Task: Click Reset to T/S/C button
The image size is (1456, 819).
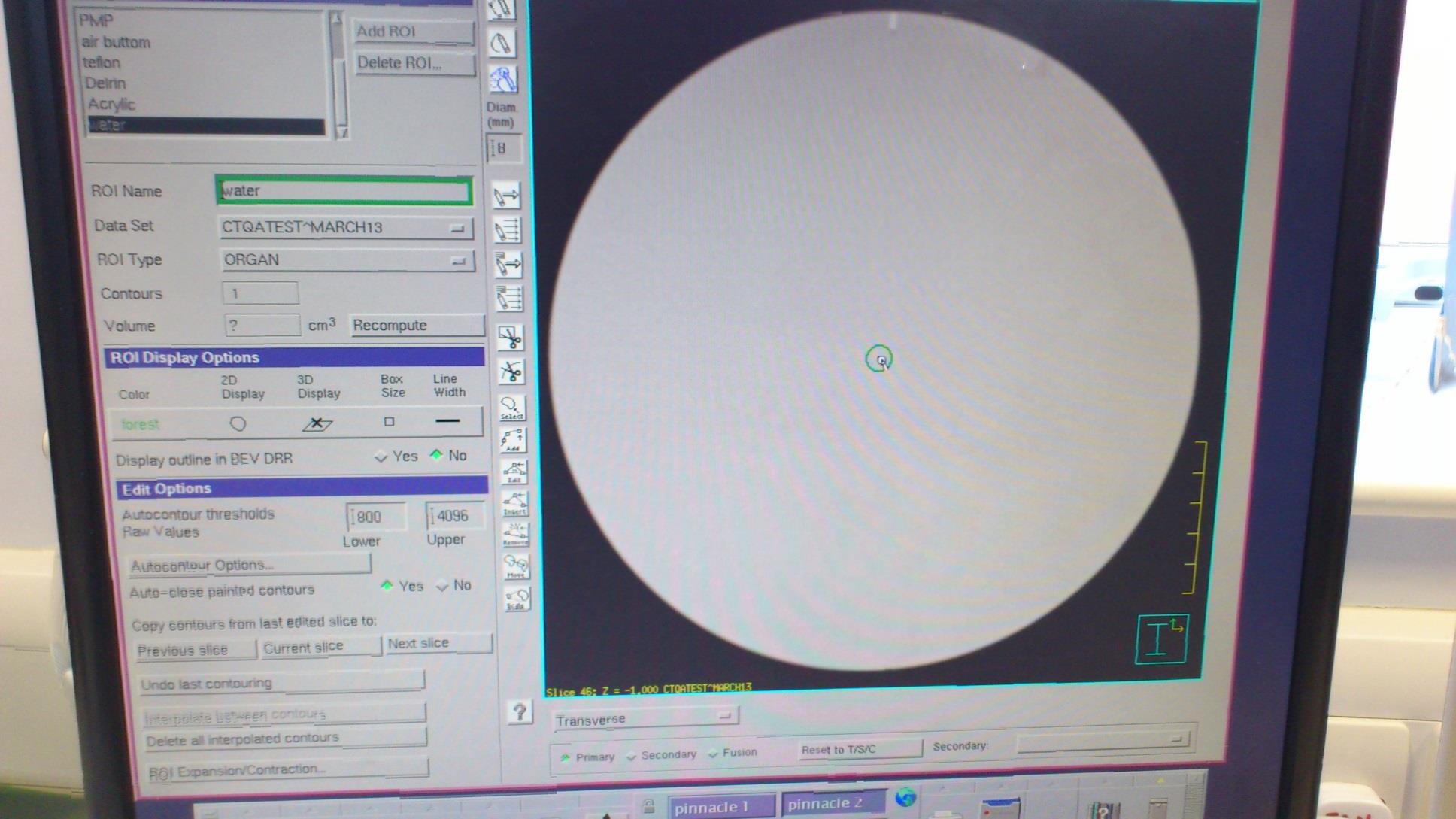Action: pos(859,748)
